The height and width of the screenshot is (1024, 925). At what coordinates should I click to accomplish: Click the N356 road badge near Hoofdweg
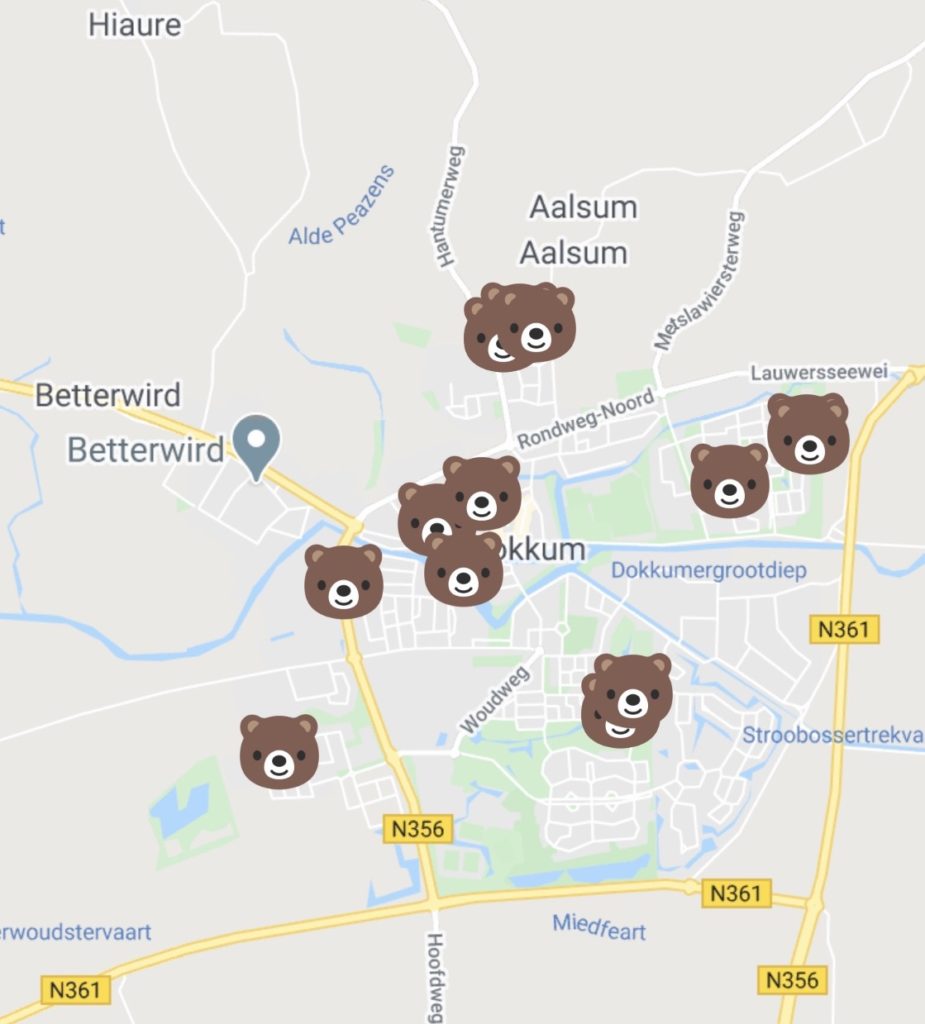(417, 829)
